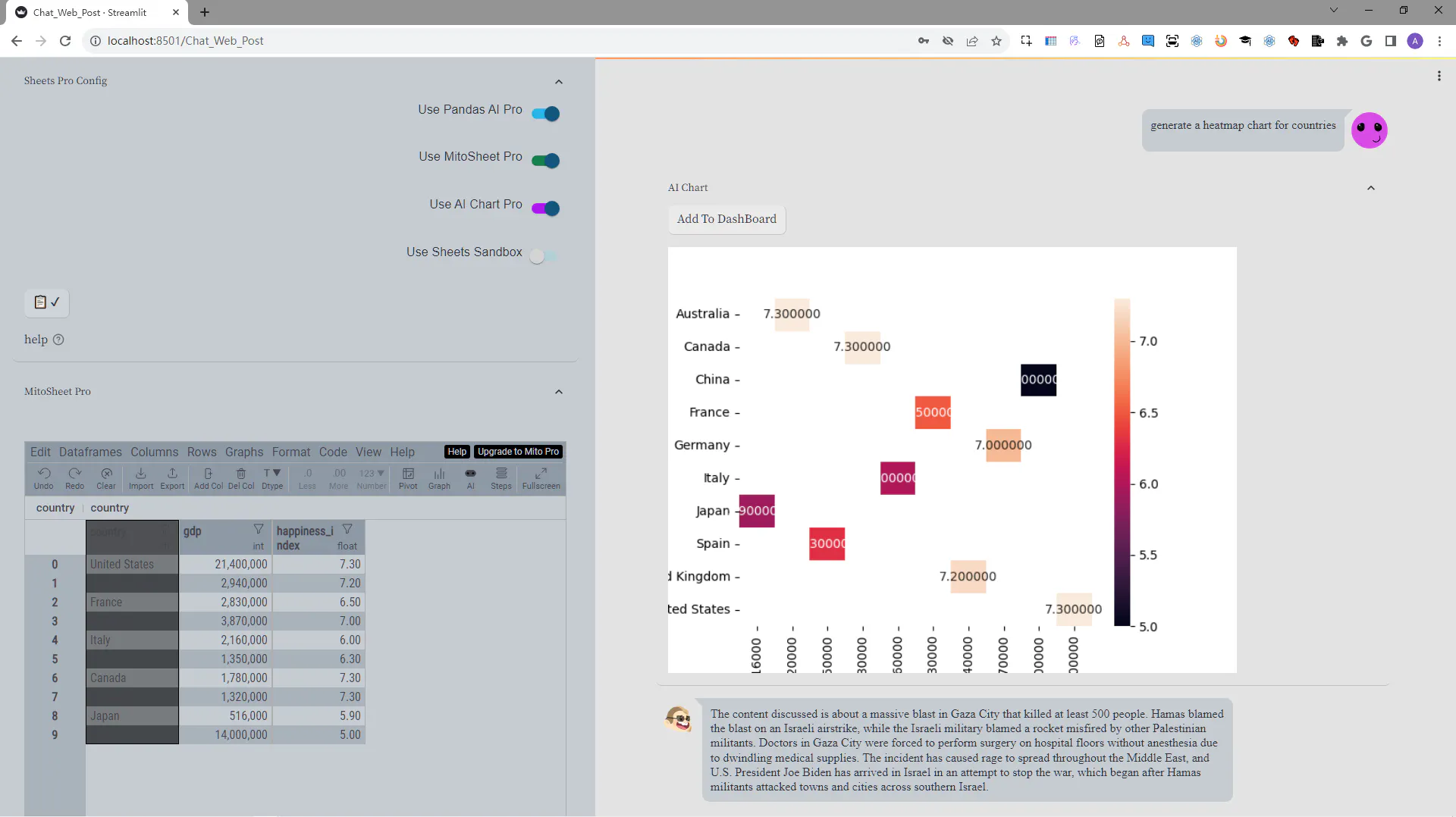Filter the happiness_index column
The image size is (1456, 817).
(347, 529)
